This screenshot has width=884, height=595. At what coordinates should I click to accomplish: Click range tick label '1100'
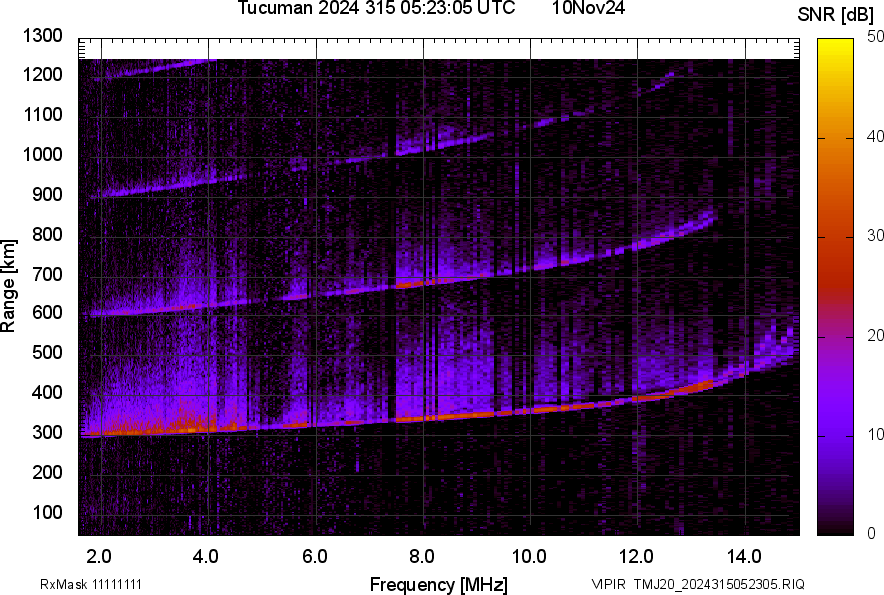42,114
